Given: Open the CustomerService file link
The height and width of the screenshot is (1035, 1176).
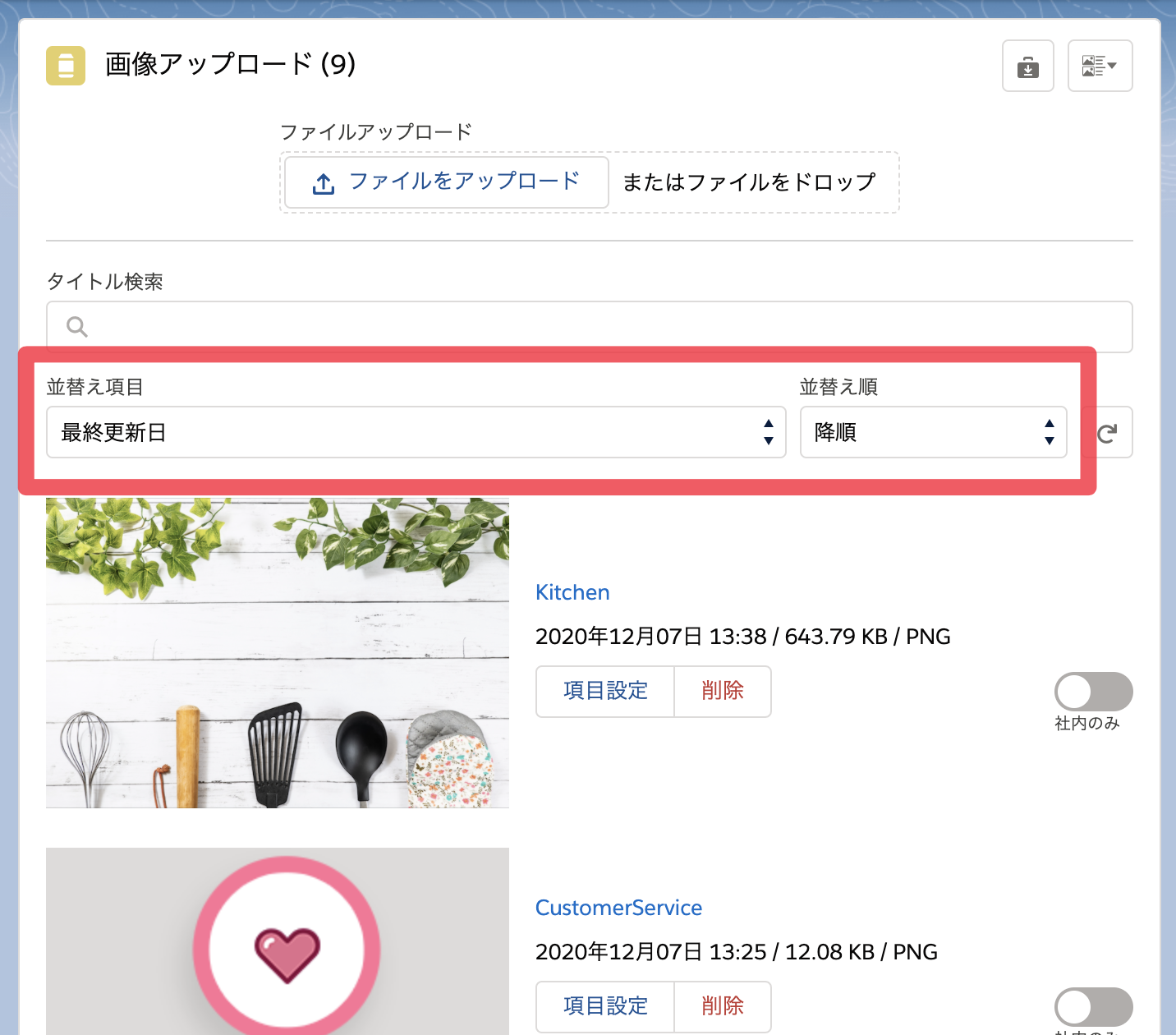Looking at the screenshot, I should [618, 908].
